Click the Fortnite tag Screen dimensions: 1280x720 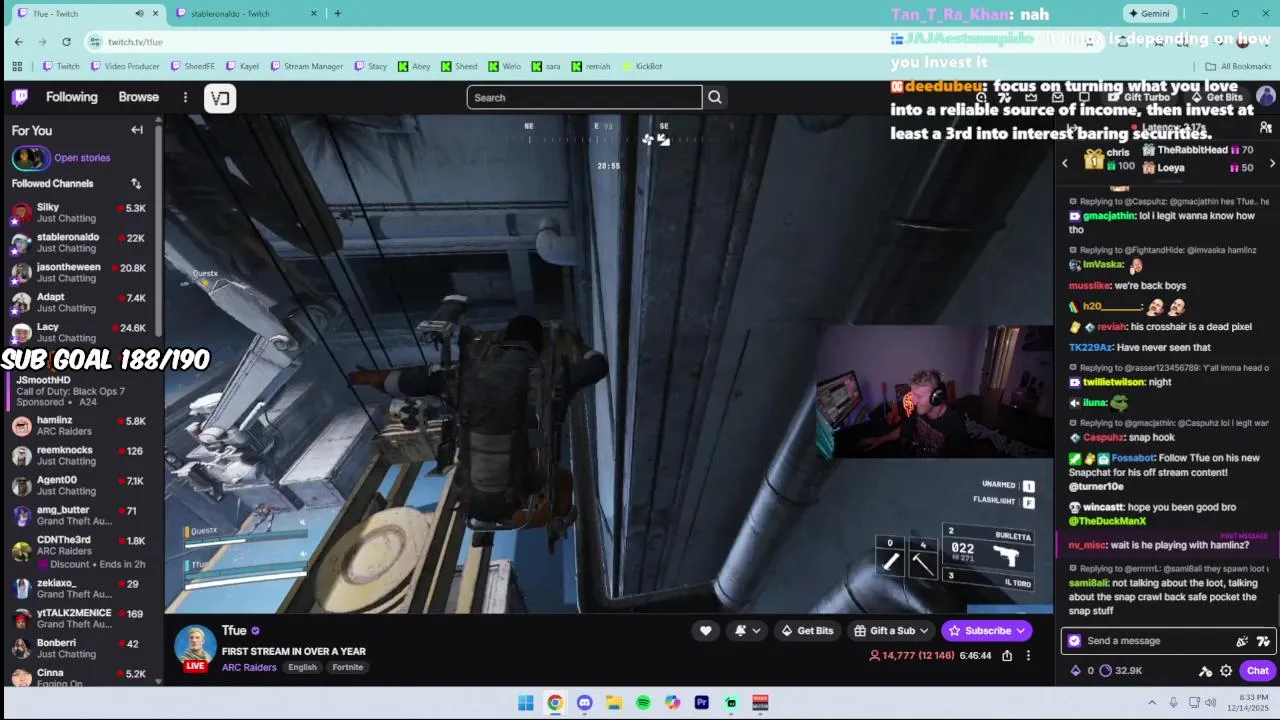tap(348, 667)
